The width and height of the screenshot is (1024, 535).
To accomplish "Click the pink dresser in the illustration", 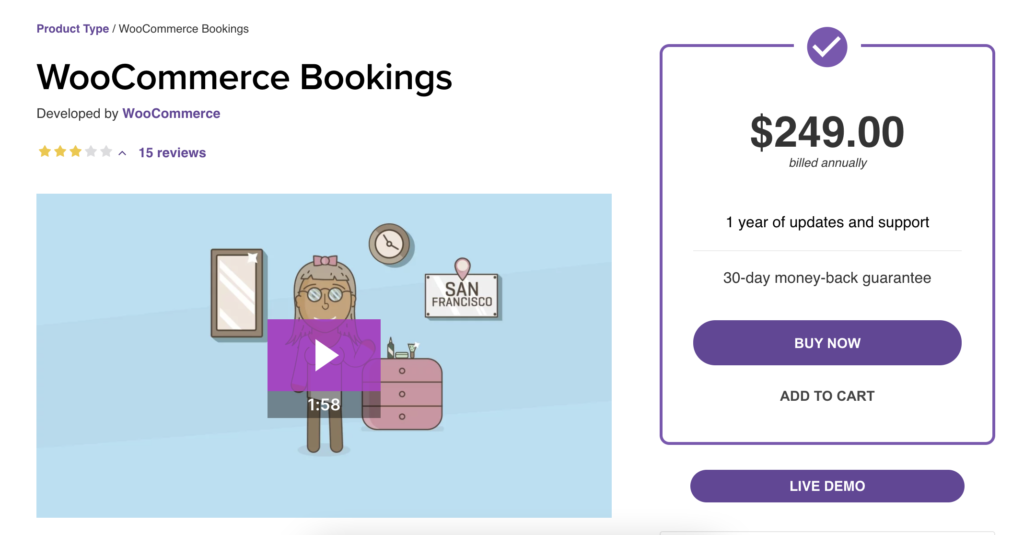I will pos(402,394).
